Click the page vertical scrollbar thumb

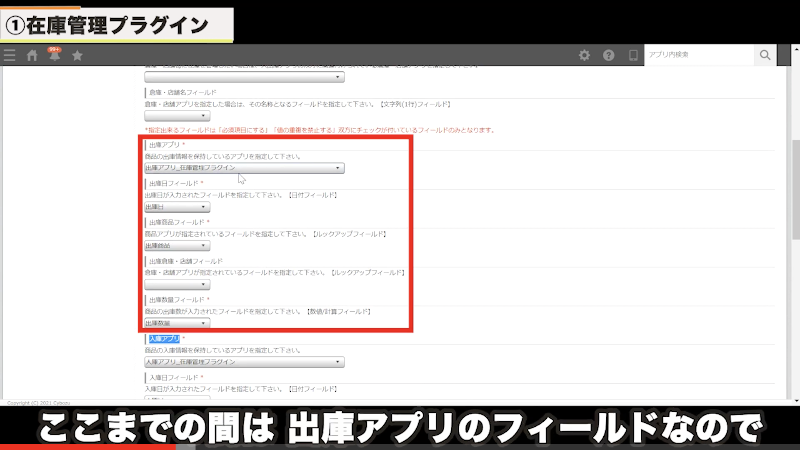pos(795,190)
